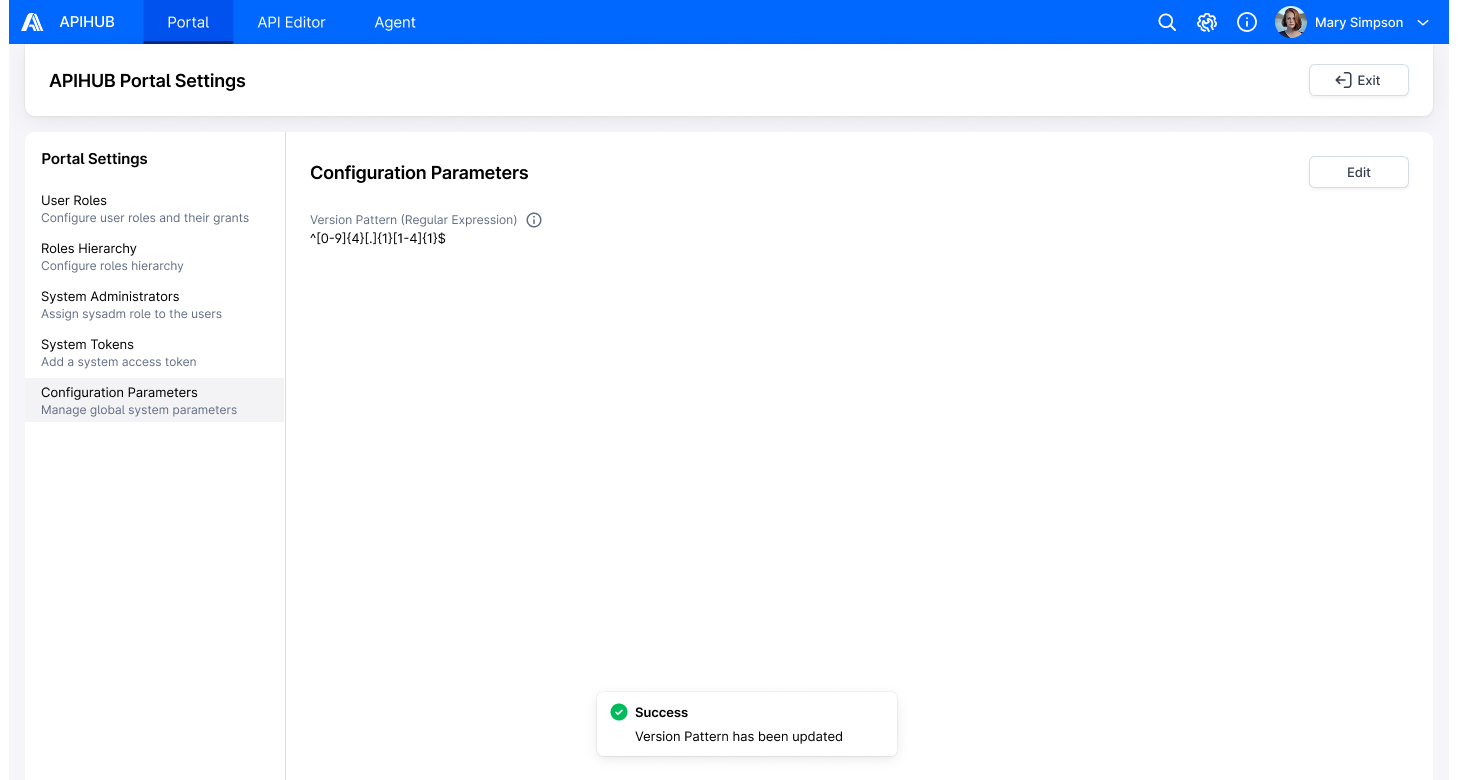Edit the Configuration Parameters
Image resolution: width=1458 pixels, height=780 pixels.
point(1358,172)
